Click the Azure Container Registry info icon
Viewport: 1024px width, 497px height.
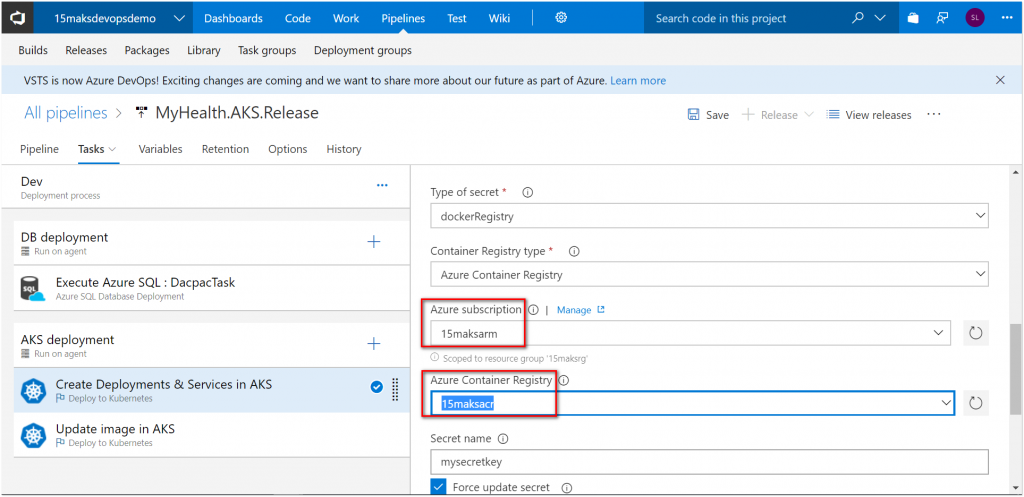(x=564, y=380)
